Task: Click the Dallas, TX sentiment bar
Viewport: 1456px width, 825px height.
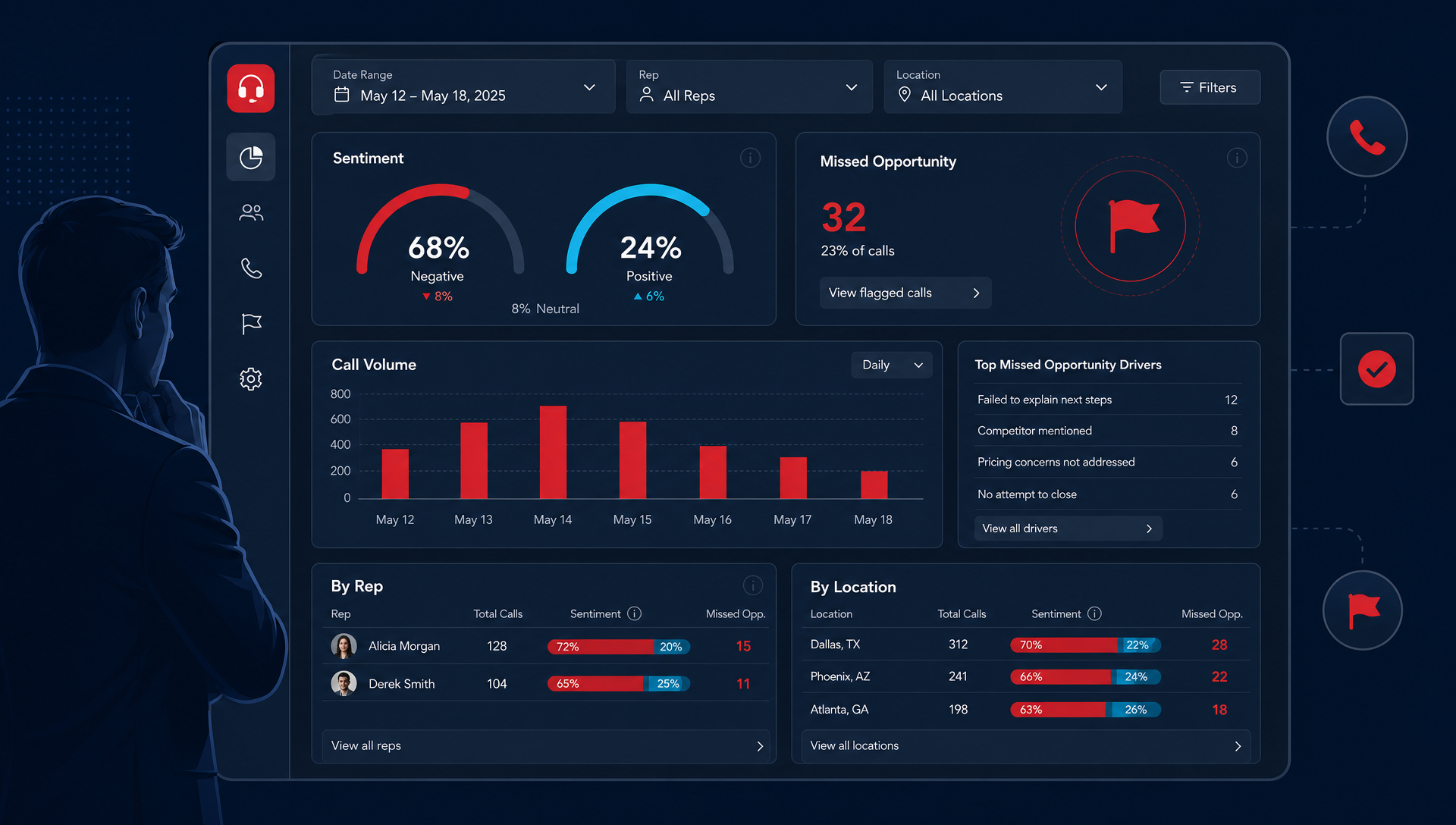Action: [x=1085, y=645]
